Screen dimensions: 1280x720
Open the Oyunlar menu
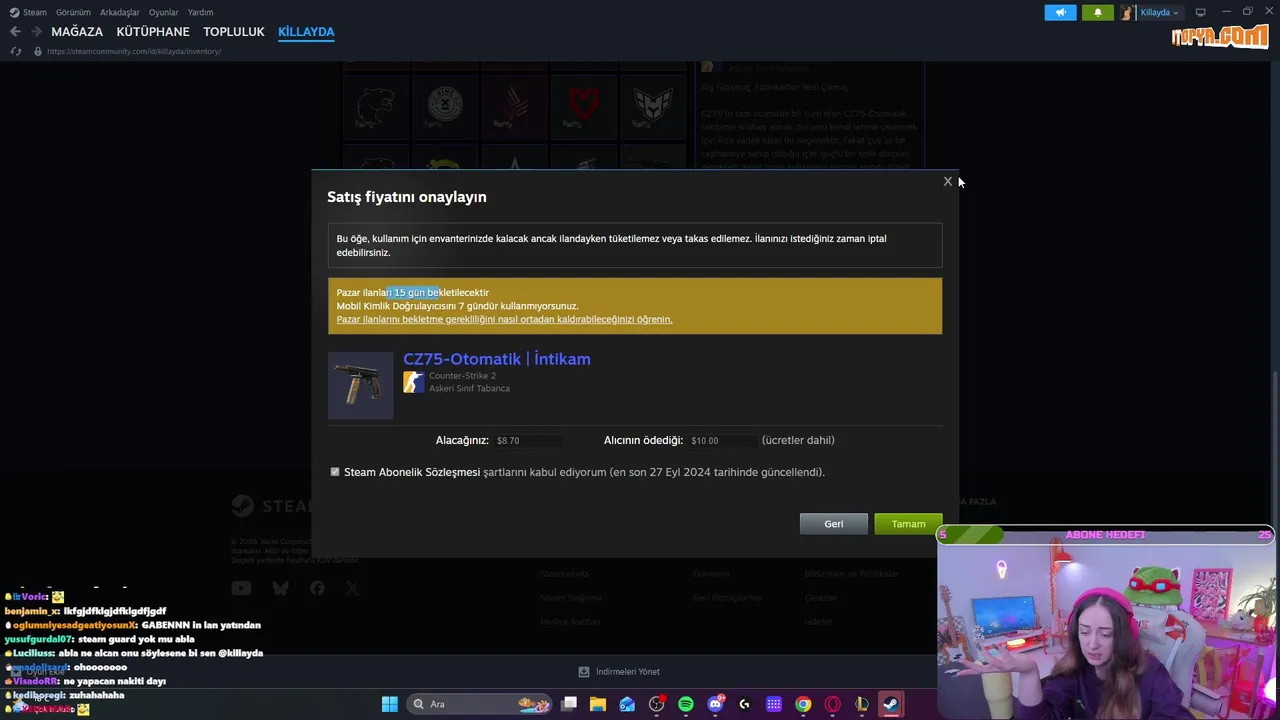click(x=164, y=12)
